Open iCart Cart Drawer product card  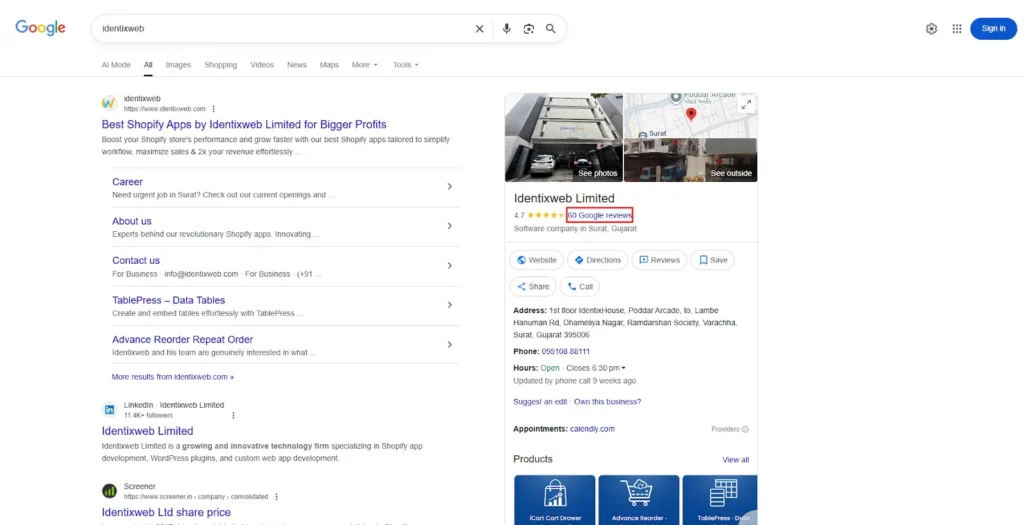click(554, 500)
